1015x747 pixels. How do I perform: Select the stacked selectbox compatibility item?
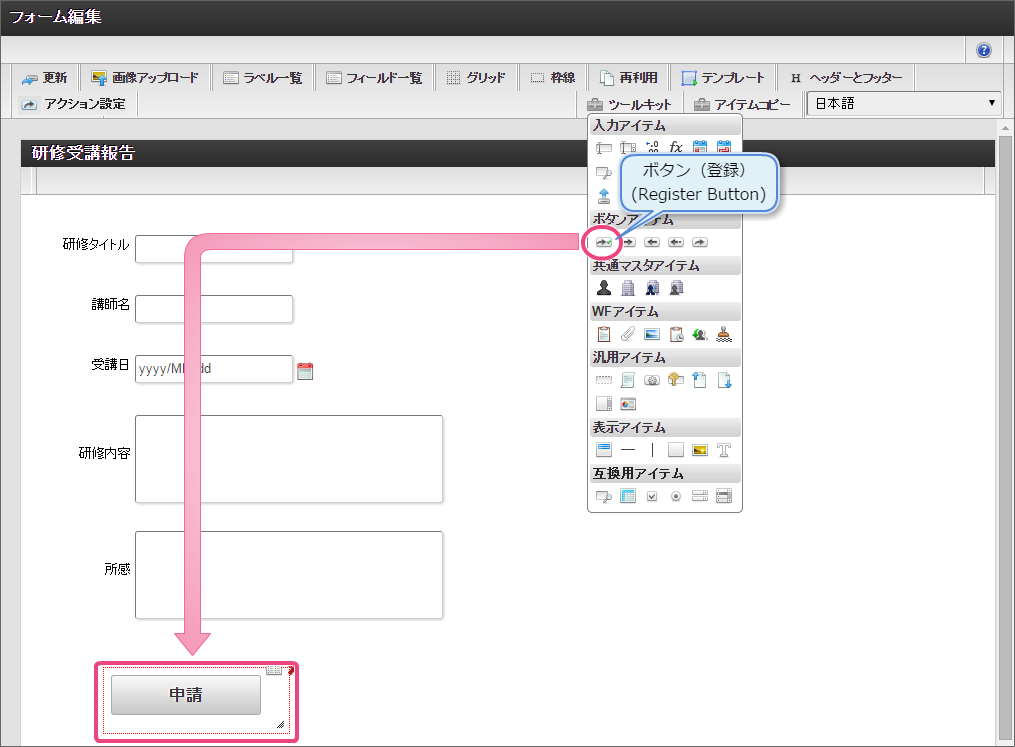click(700, 496)
